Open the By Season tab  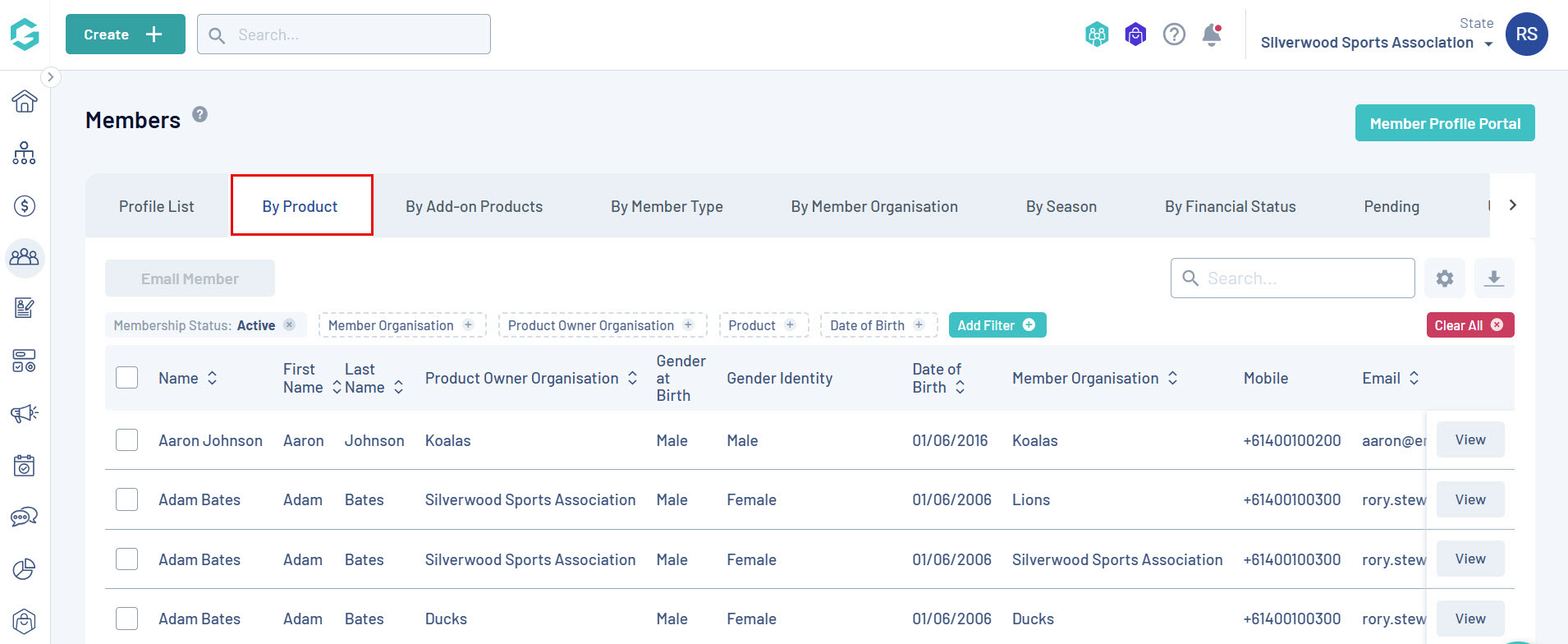click(x=1061, y=206)
